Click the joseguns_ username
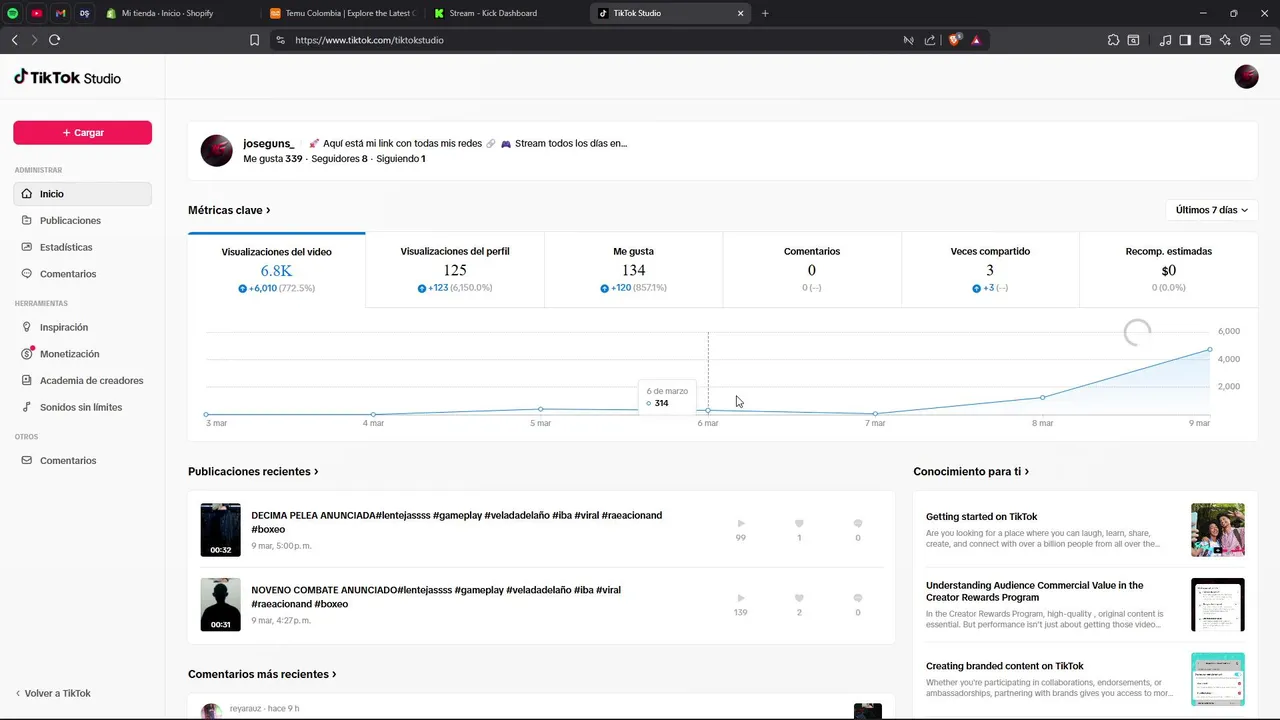 click(269, 143)
